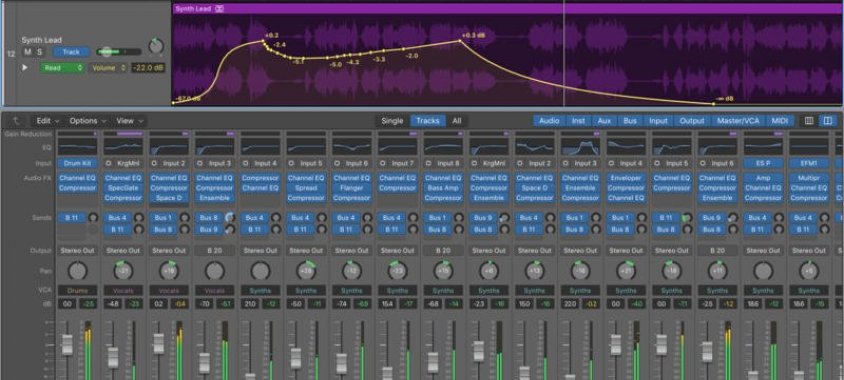Click the Track button on Synth Lead
This screenshot has height=380, width=844.
(71, 52)
